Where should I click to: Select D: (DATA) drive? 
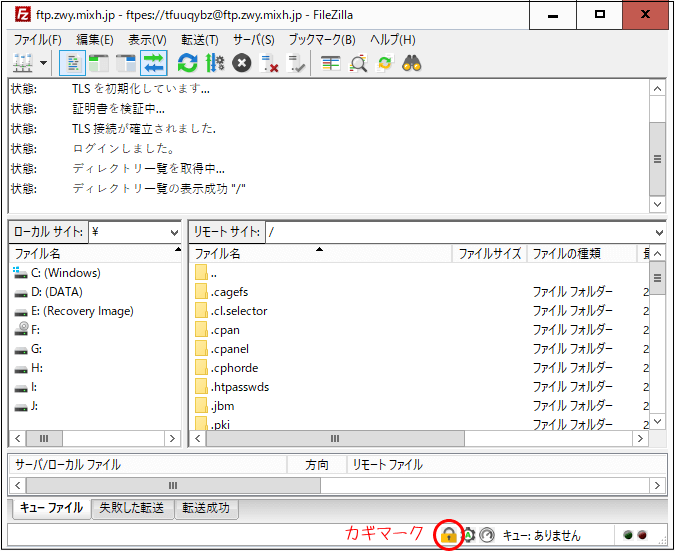(x=48, y=292)
